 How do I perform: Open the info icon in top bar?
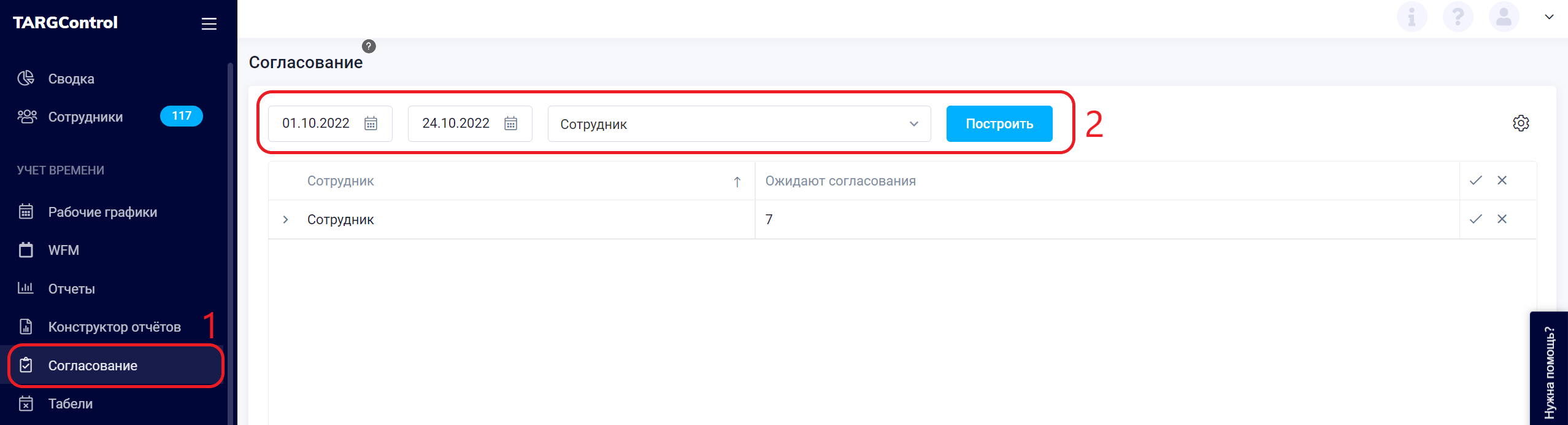[1412, 17]
